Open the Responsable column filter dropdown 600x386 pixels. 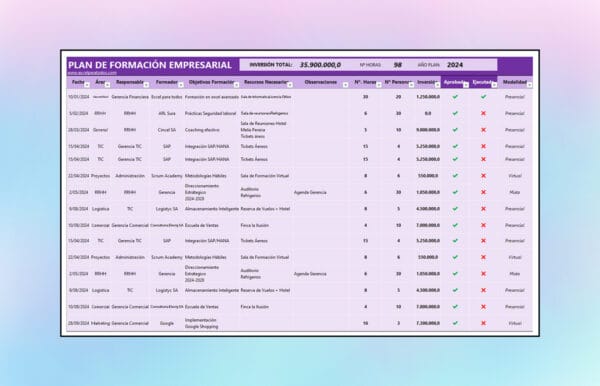click(146, 85)
